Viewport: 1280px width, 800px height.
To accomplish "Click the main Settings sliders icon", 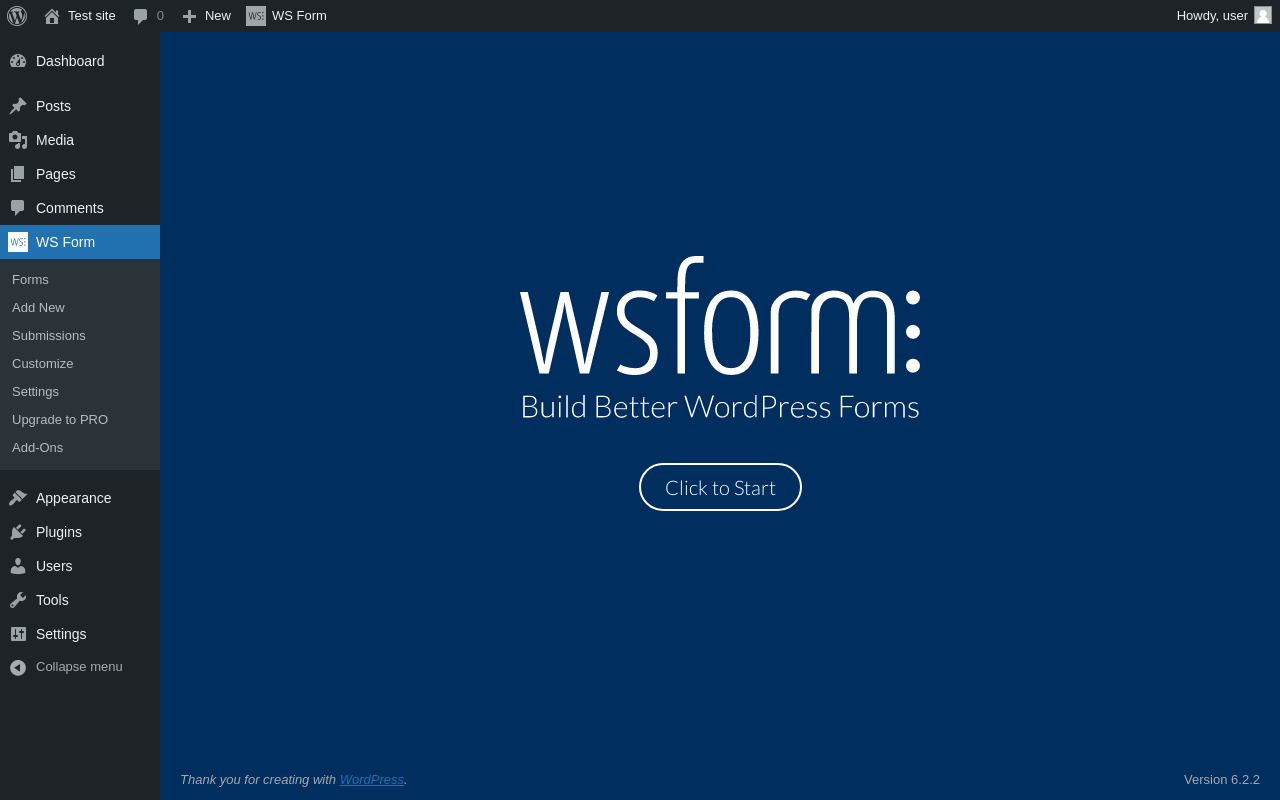I will 18,634.
